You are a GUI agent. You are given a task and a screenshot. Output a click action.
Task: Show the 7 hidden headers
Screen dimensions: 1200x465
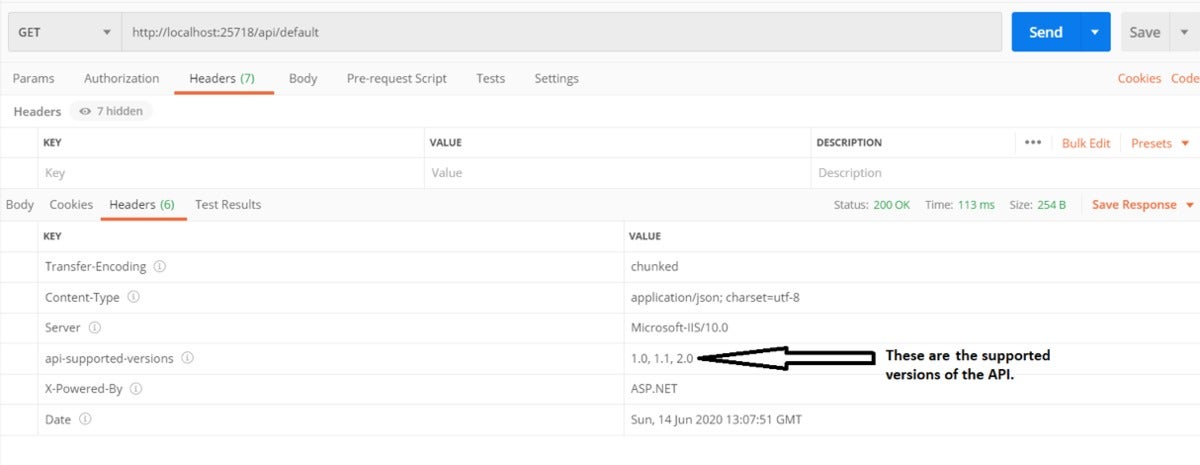pos(111,111)
